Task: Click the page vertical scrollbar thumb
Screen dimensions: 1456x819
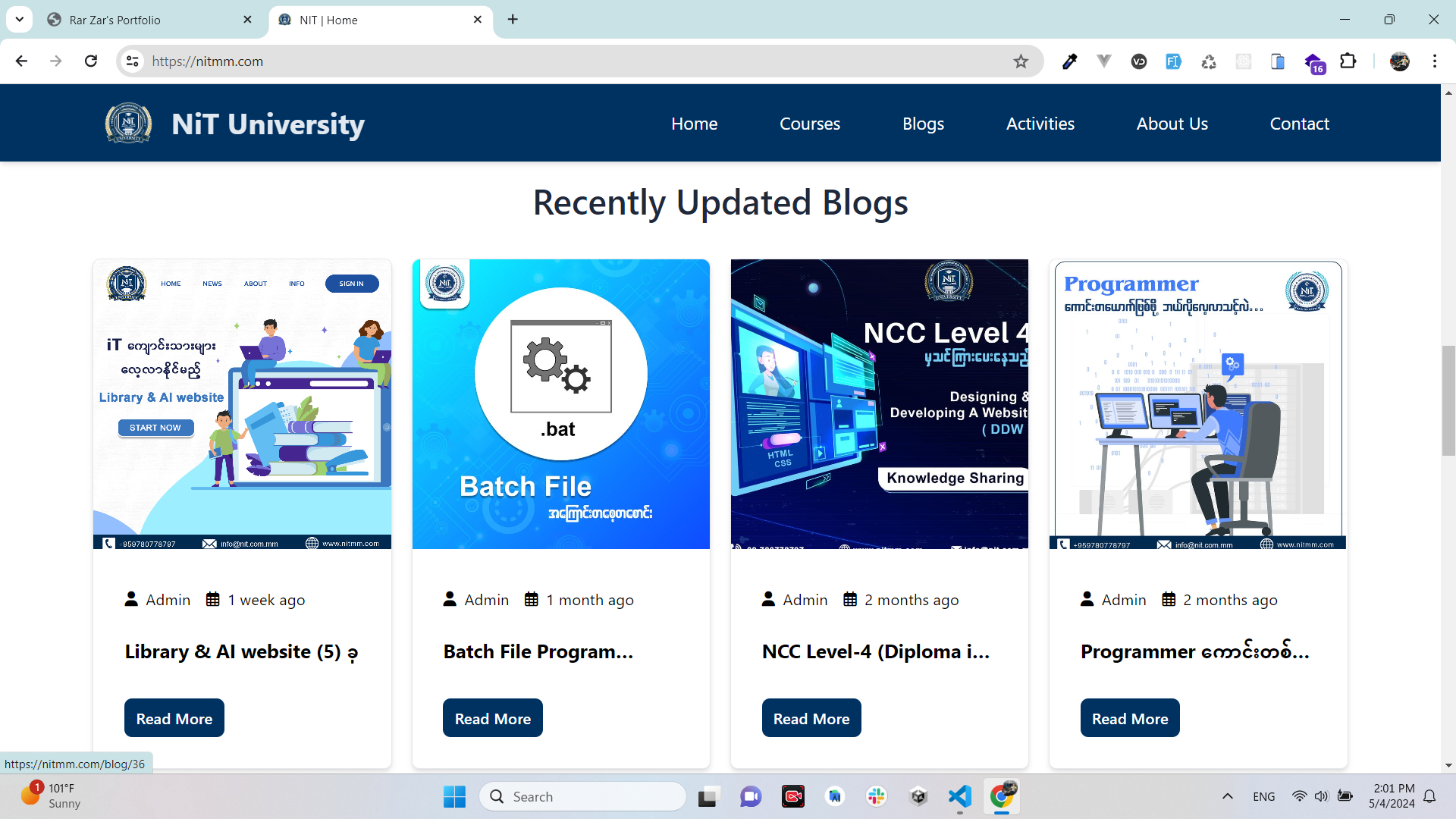Action: pos(1448,400)
